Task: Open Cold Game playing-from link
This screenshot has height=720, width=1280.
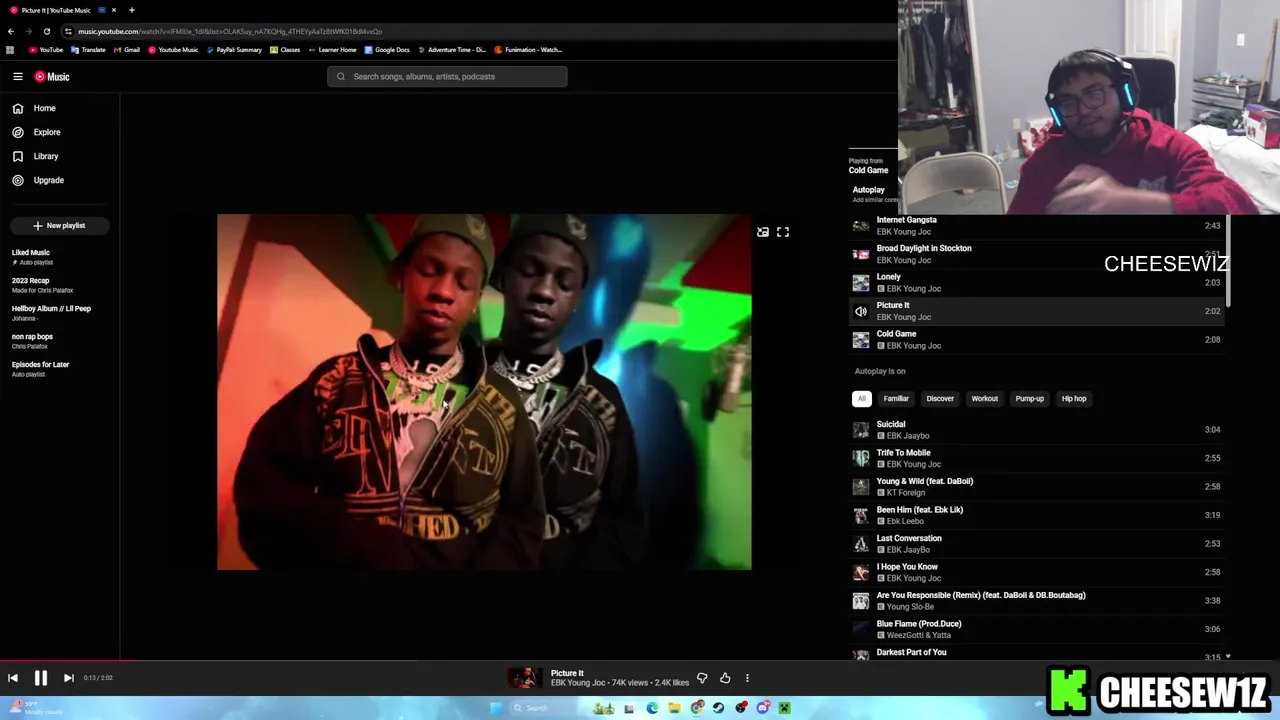Action: click(x=868, y=170)
